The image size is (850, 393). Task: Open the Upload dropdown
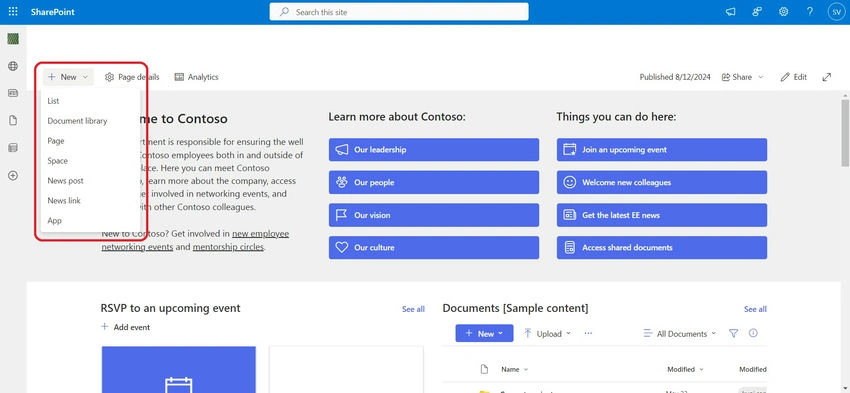[x=547, y=334]
